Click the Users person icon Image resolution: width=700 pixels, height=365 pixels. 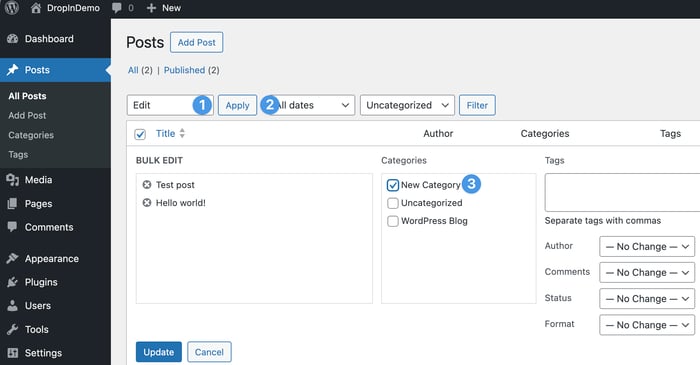click(x=12, y=306)
